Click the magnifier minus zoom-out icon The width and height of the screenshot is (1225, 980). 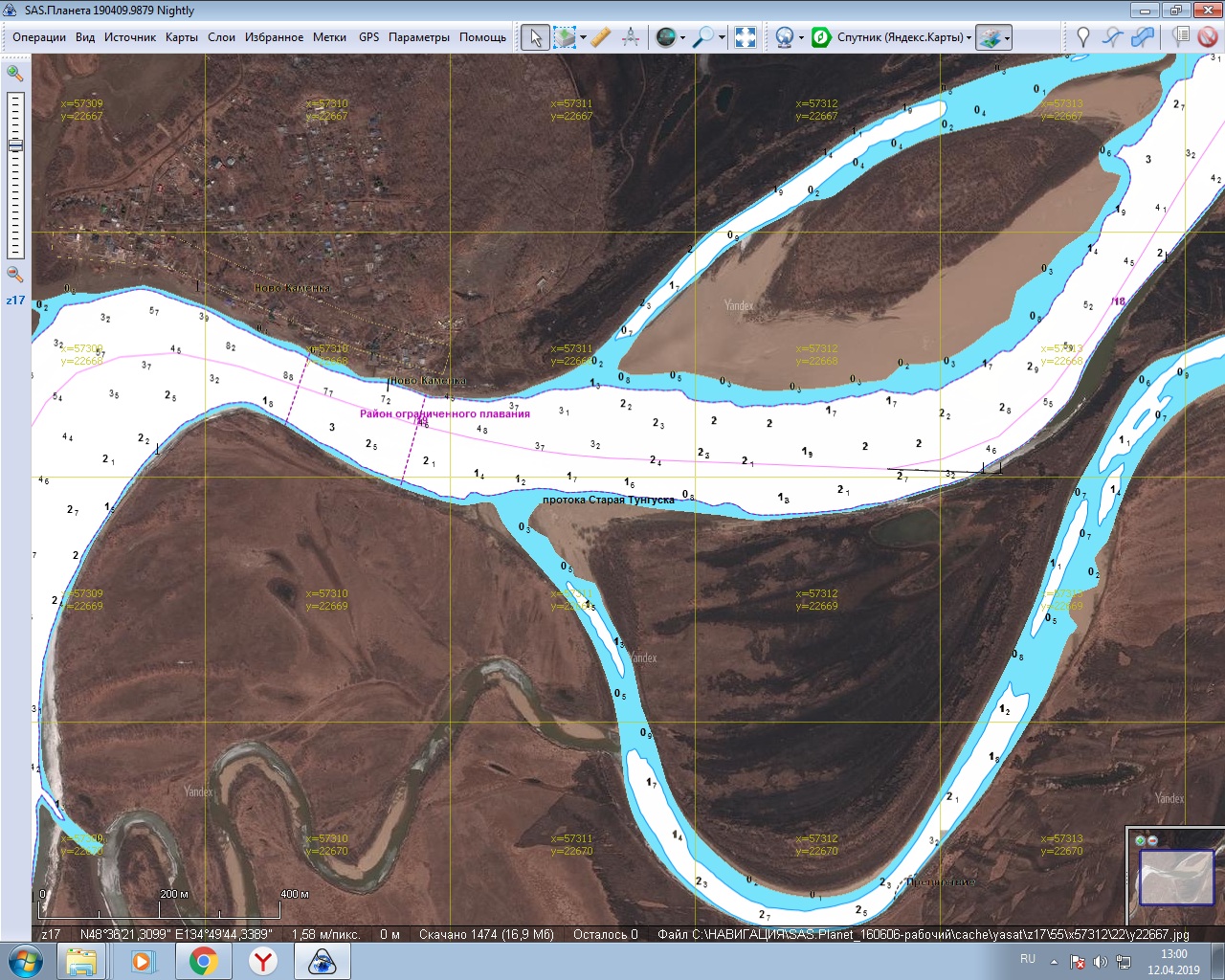14,275
